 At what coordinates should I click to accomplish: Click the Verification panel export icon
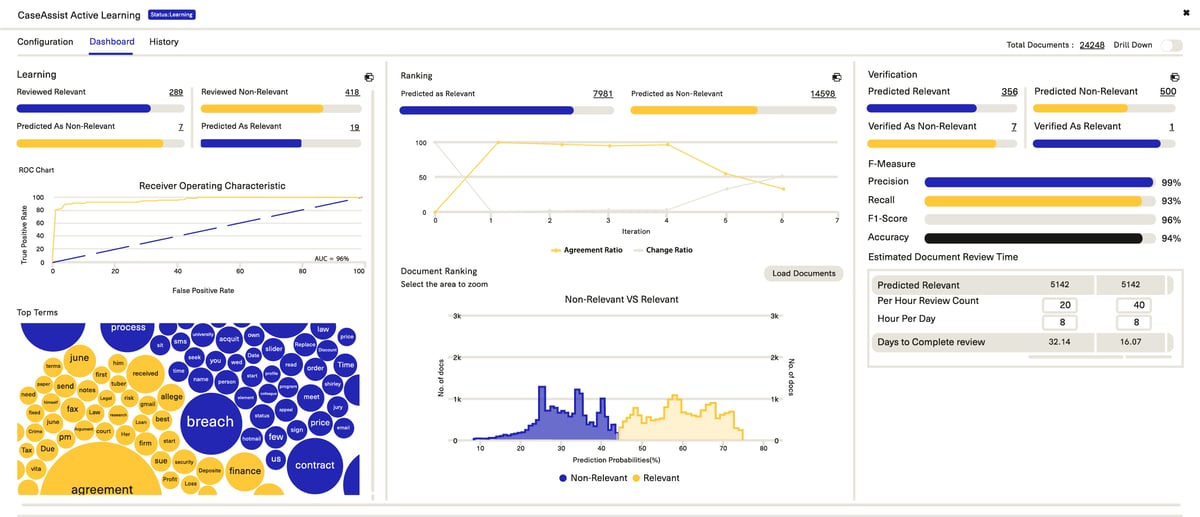coord(1176,76)
